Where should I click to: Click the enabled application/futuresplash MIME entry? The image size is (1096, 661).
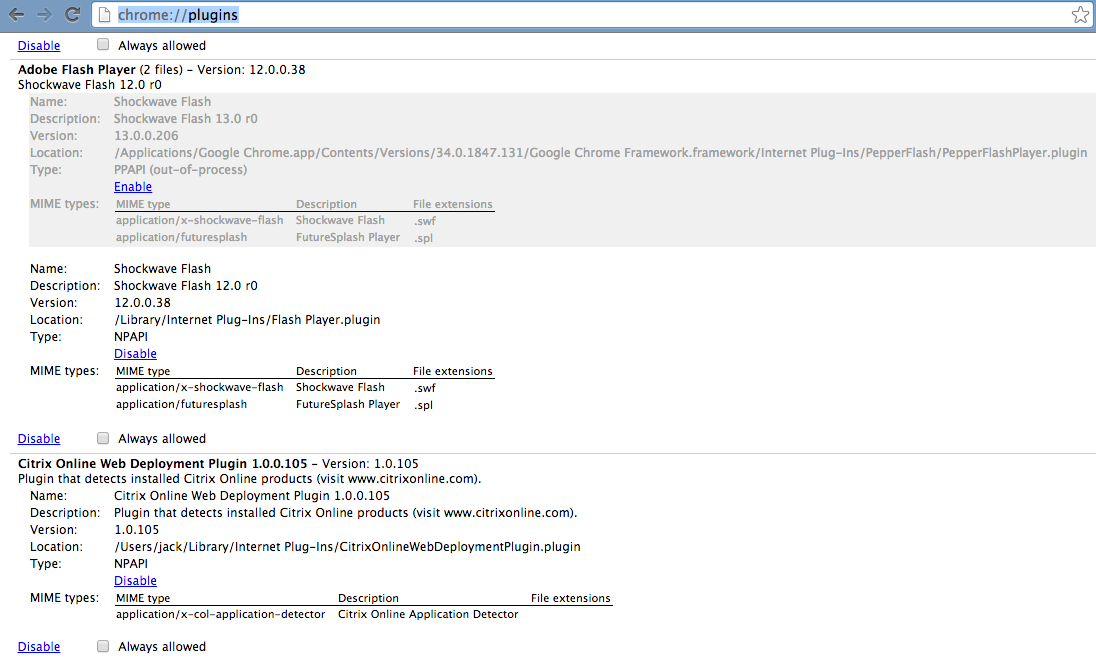[181, 404]
